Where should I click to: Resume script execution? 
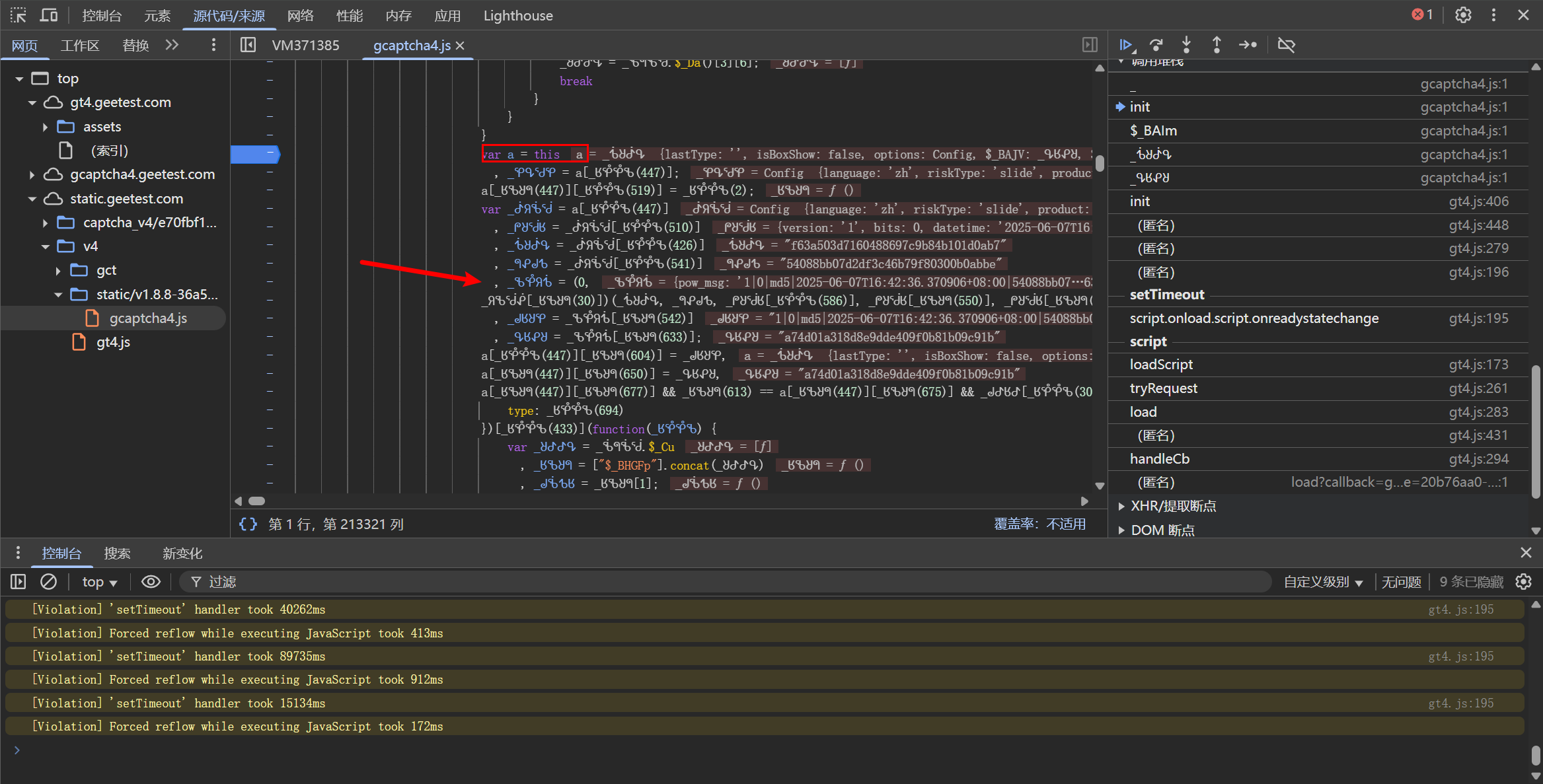tap(1126, 45)
